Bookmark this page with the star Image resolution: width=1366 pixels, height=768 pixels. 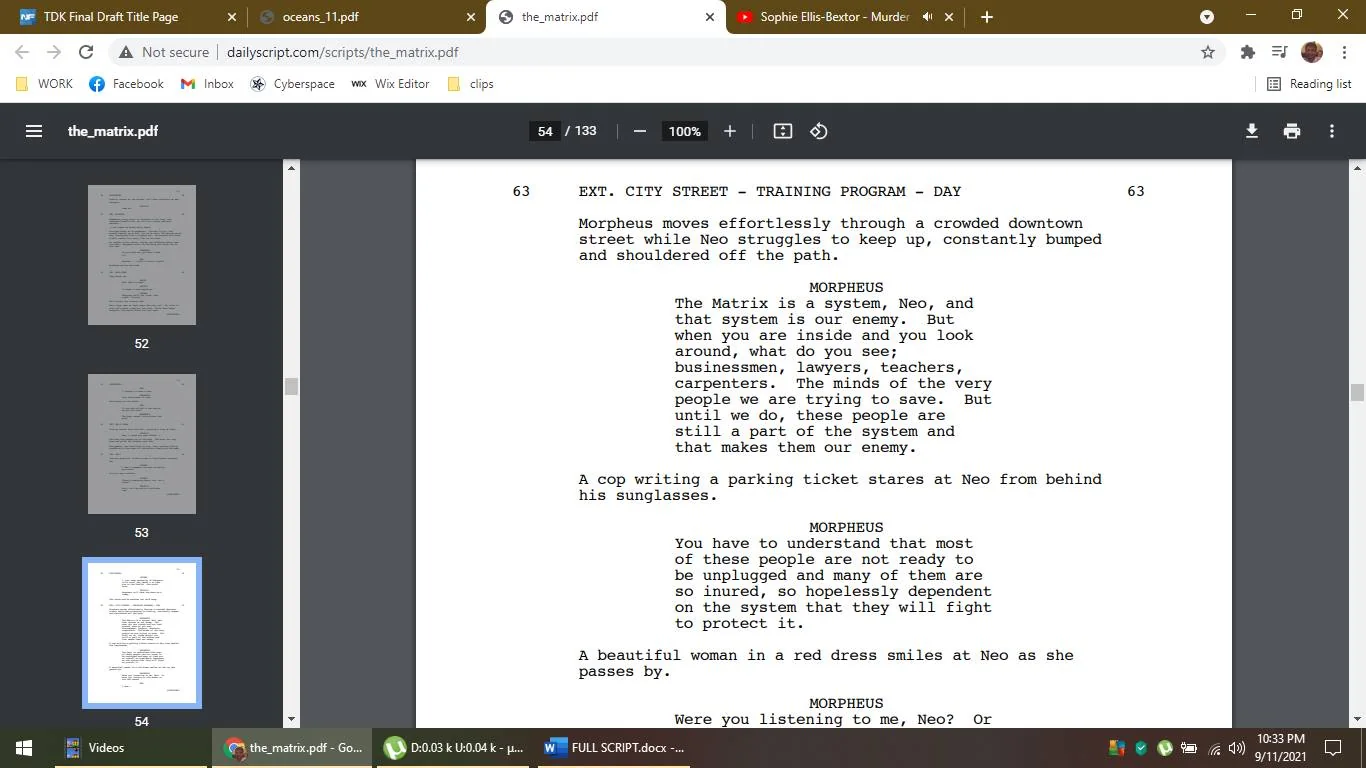click(x=1208, y=52)
